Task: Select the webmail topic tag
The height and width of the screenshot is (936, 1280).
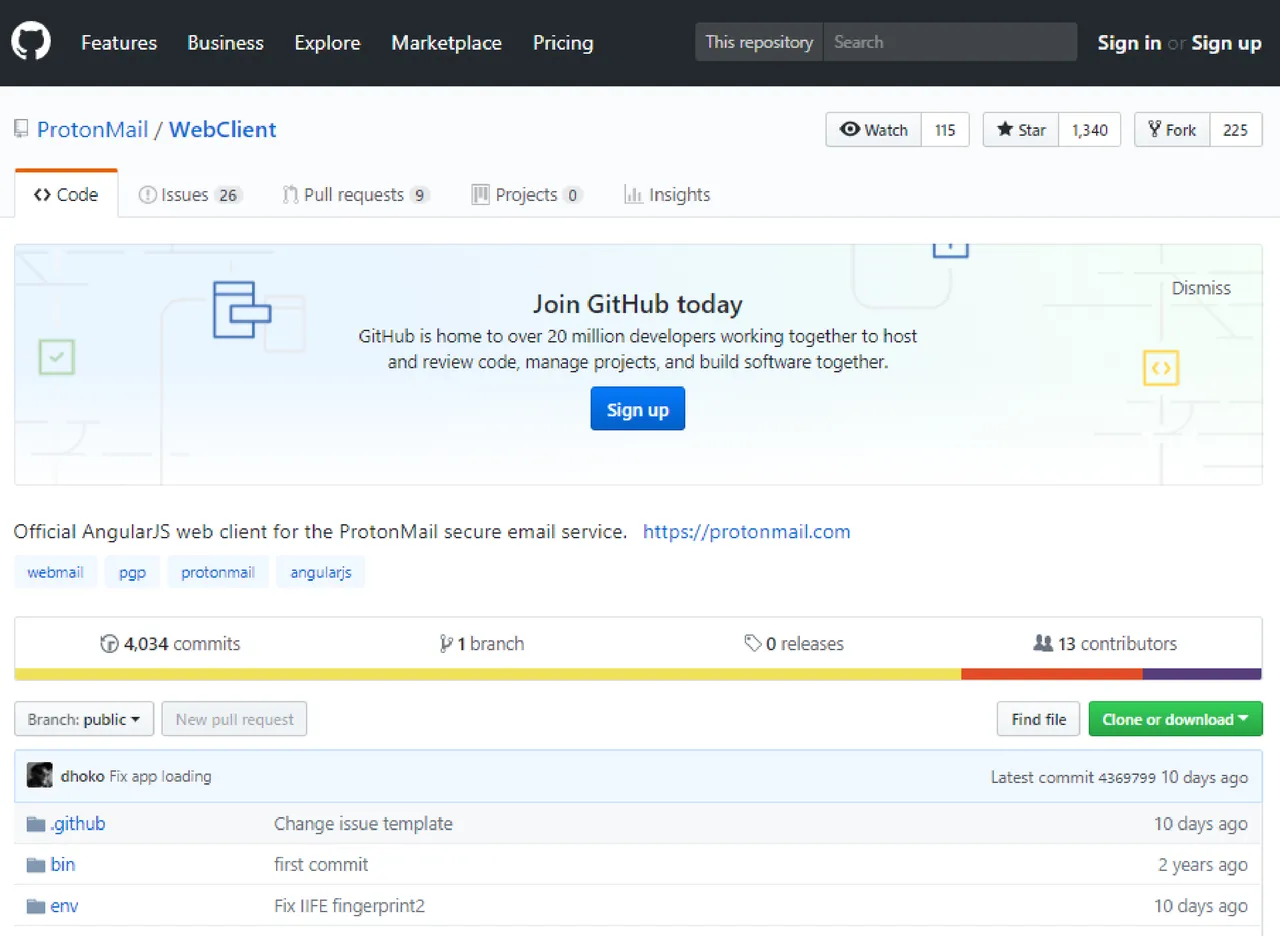Action: point(55,573)
